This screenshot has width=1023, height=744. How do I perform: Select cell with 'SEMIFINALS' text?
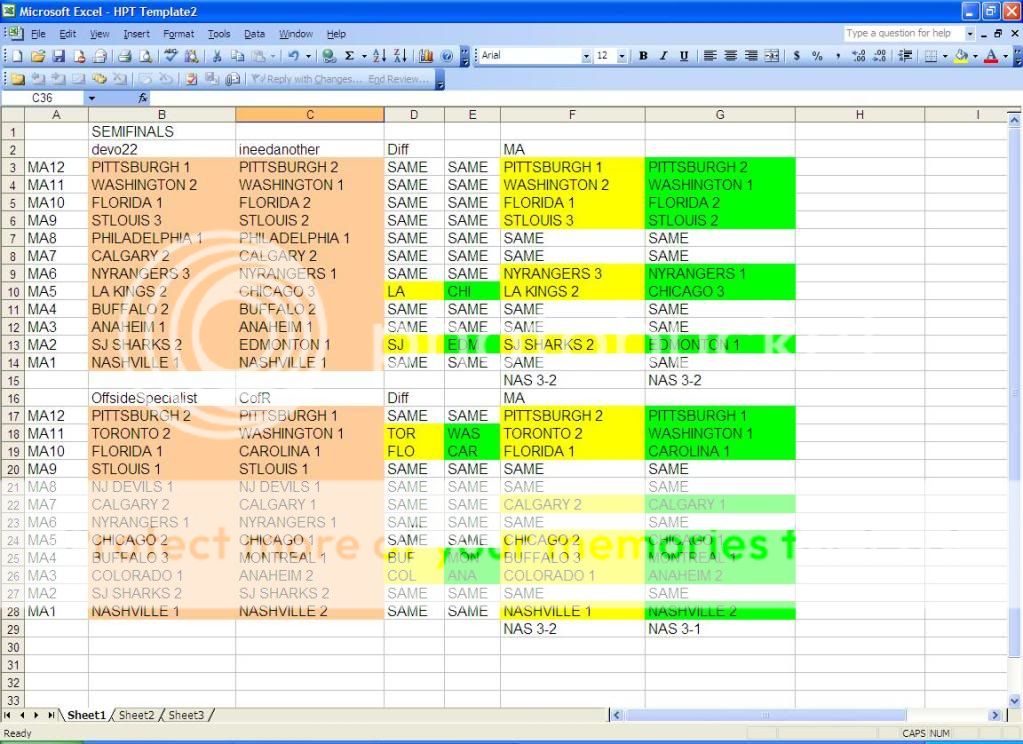162,132
